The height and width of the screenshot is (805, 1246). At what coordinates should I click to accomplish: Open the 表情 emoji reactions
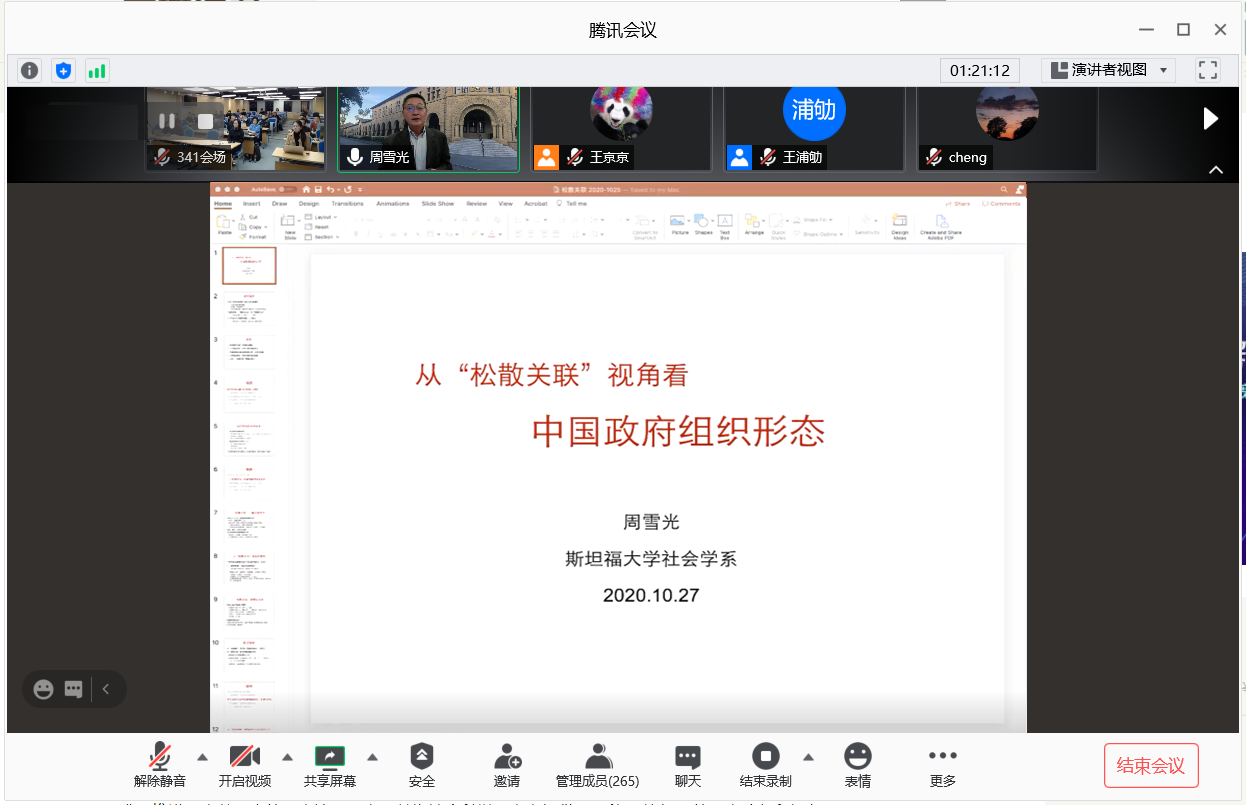pos(857,765)
